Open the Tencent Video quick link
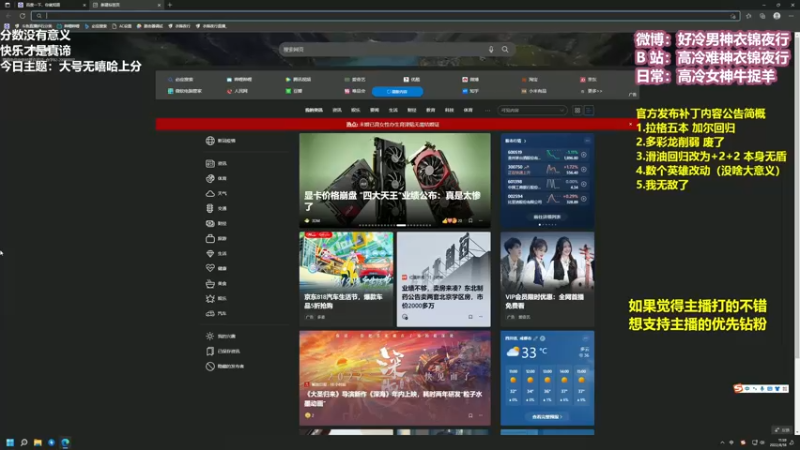This screenshot has width=800, height=450. point(298,80)
